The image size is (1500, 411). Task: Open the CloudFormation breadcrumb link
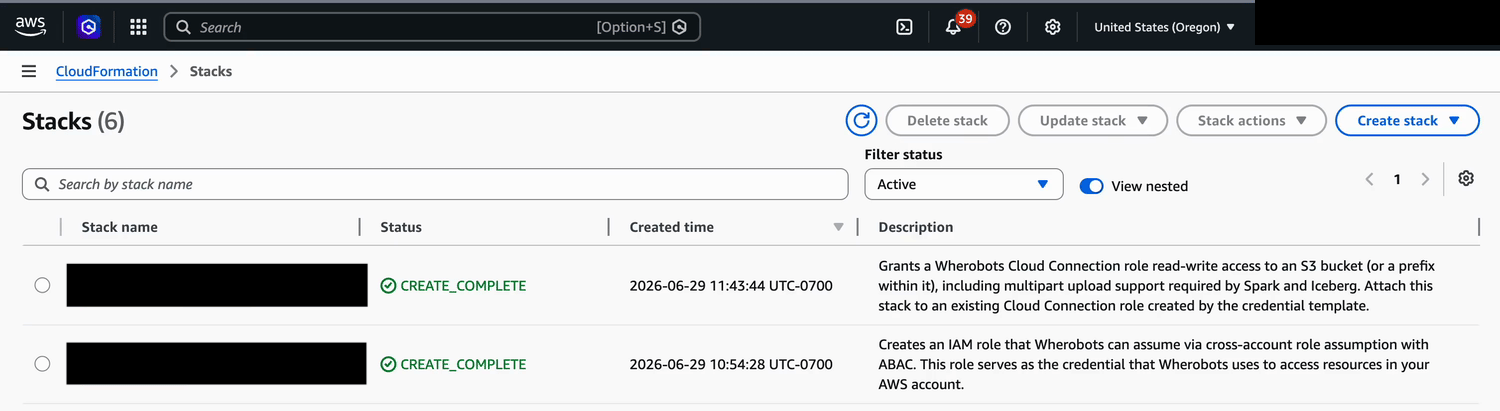pyautogui.click(x=107, y=71)
